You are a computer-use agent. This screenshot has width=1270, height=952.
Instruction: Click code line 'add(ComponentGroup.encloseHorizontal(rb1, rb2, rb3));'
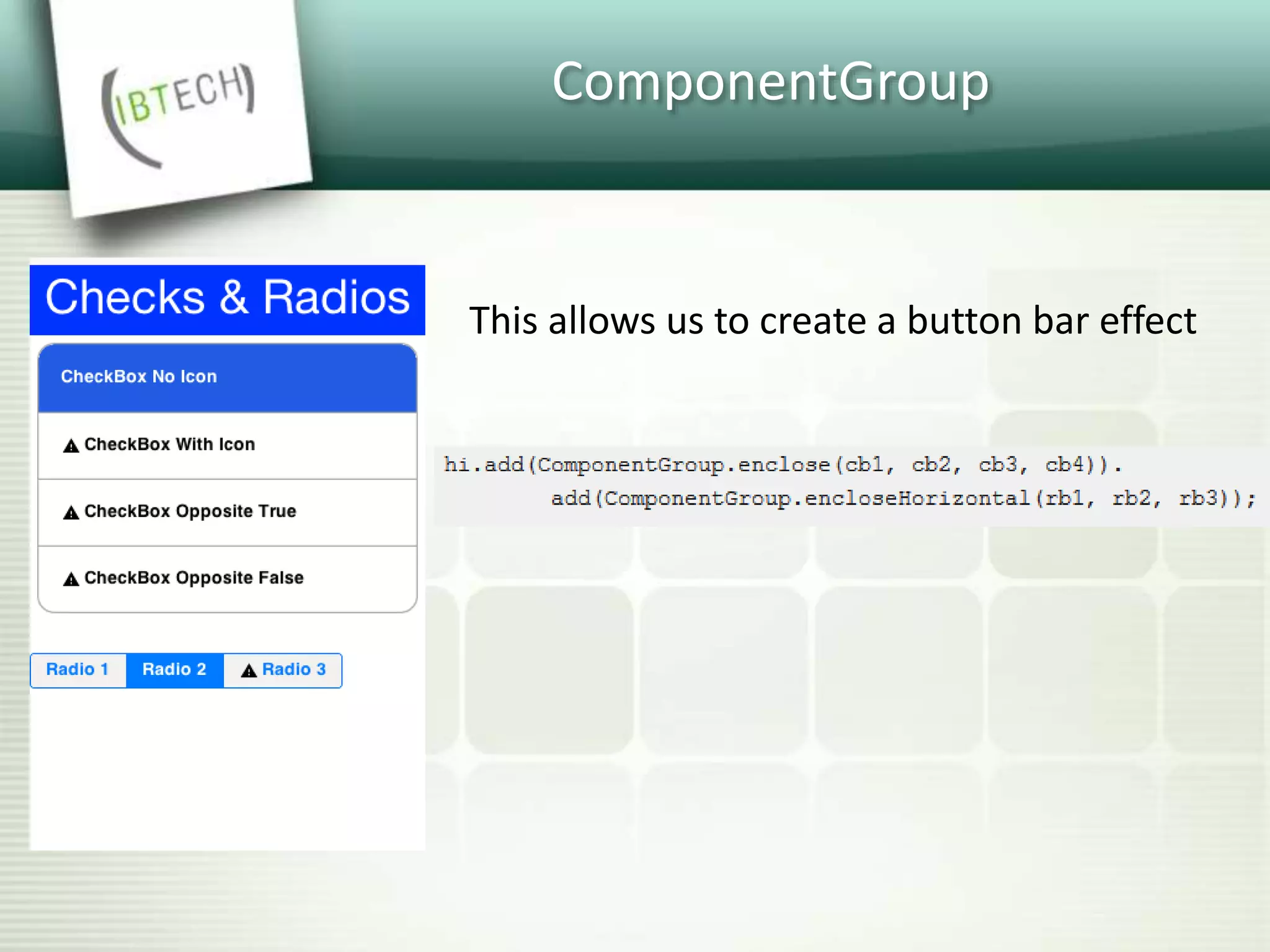[x=904, y=498]
